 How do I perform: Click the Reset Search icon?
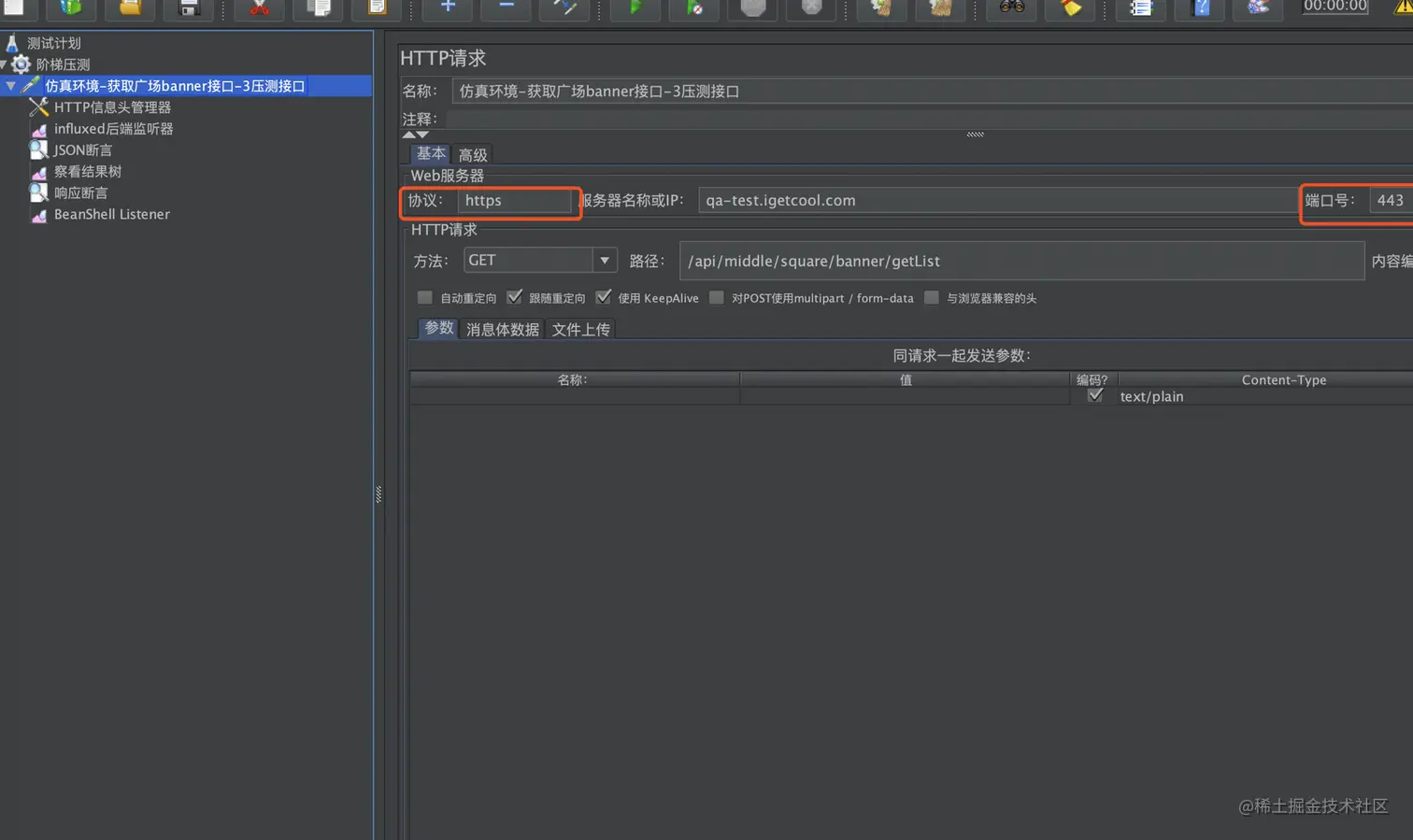click(x=1070, y=7)
